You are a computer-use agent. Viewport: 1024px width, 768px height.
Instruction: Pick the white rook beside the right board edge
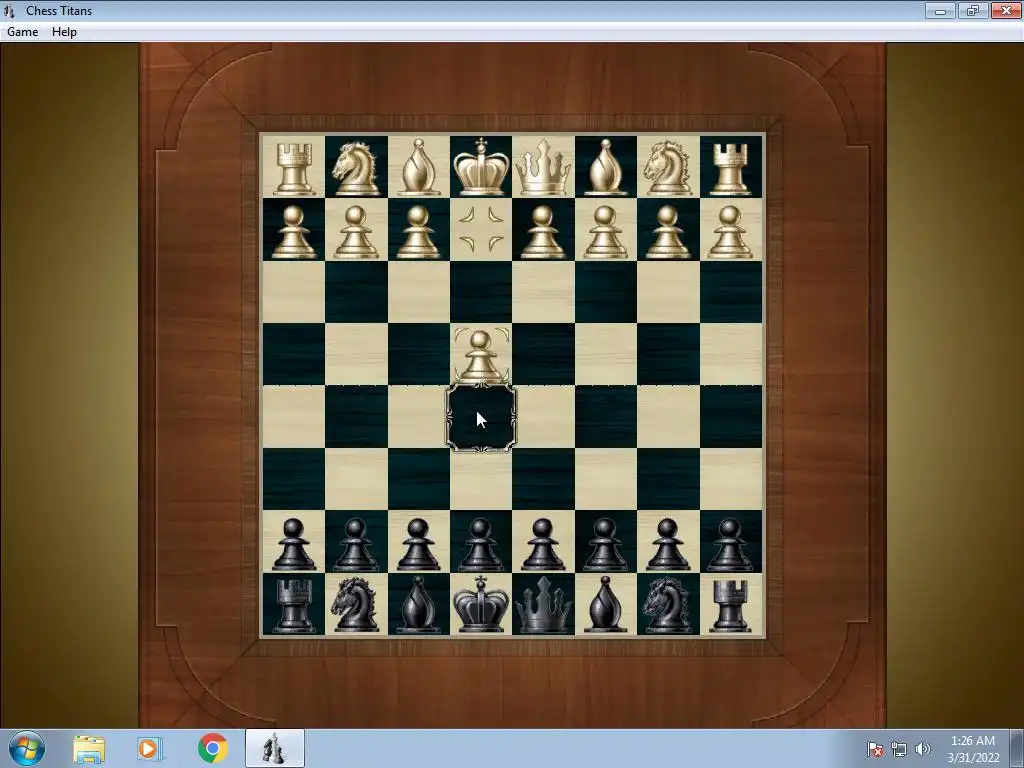tap(730, 168)
